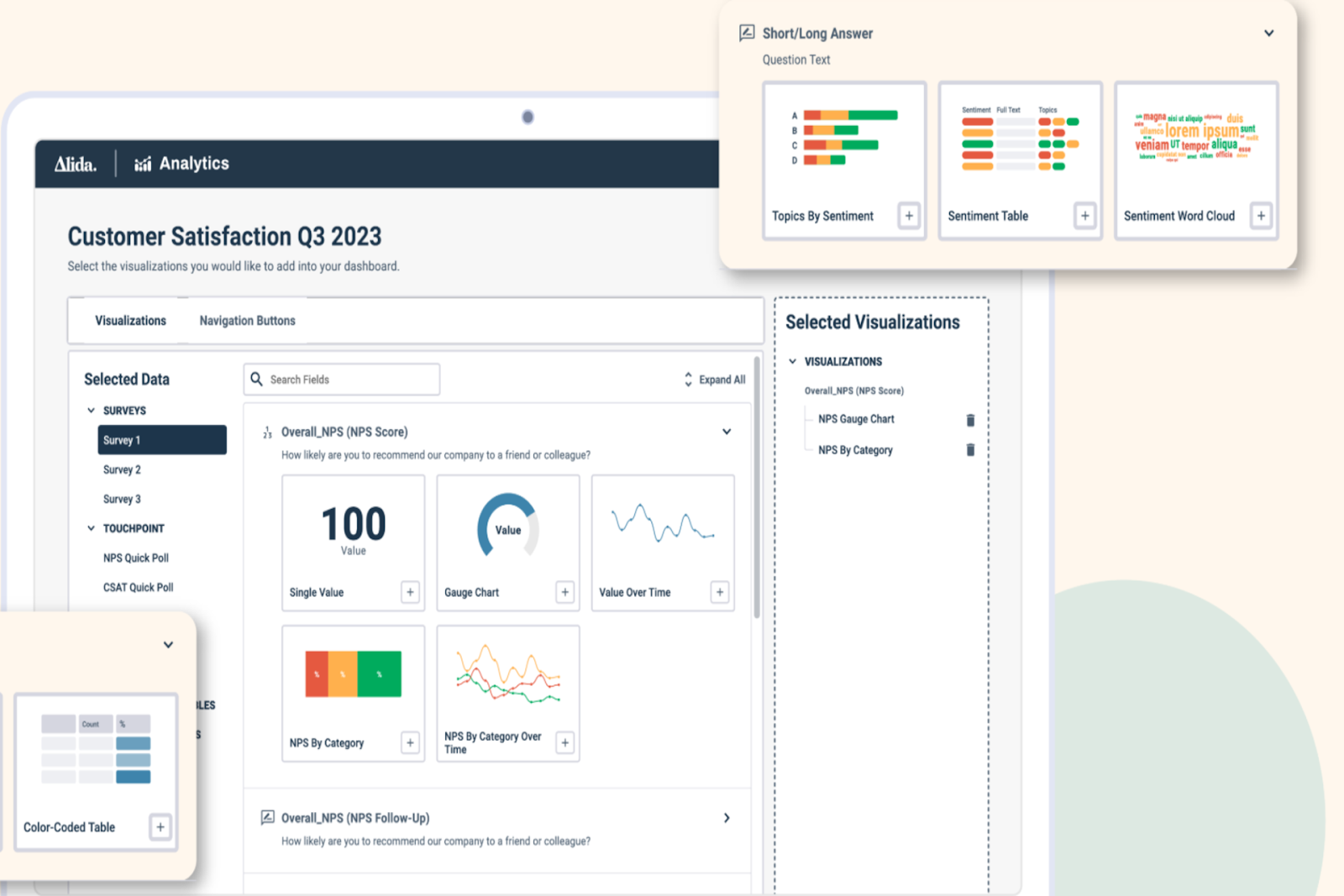Open the Sentiment Word Cloud thumbnail
The image size is (1344, 896).
point(1196,139)
